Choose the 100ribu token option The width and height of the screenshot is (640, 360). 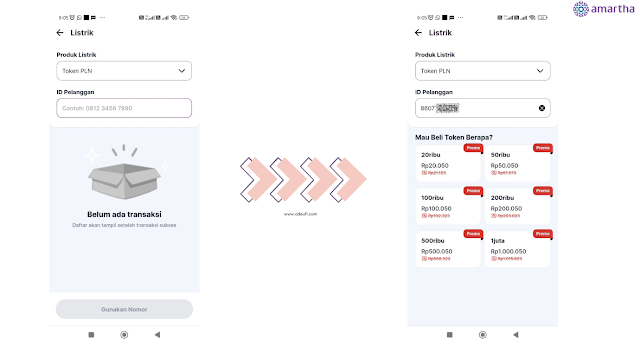448,206
